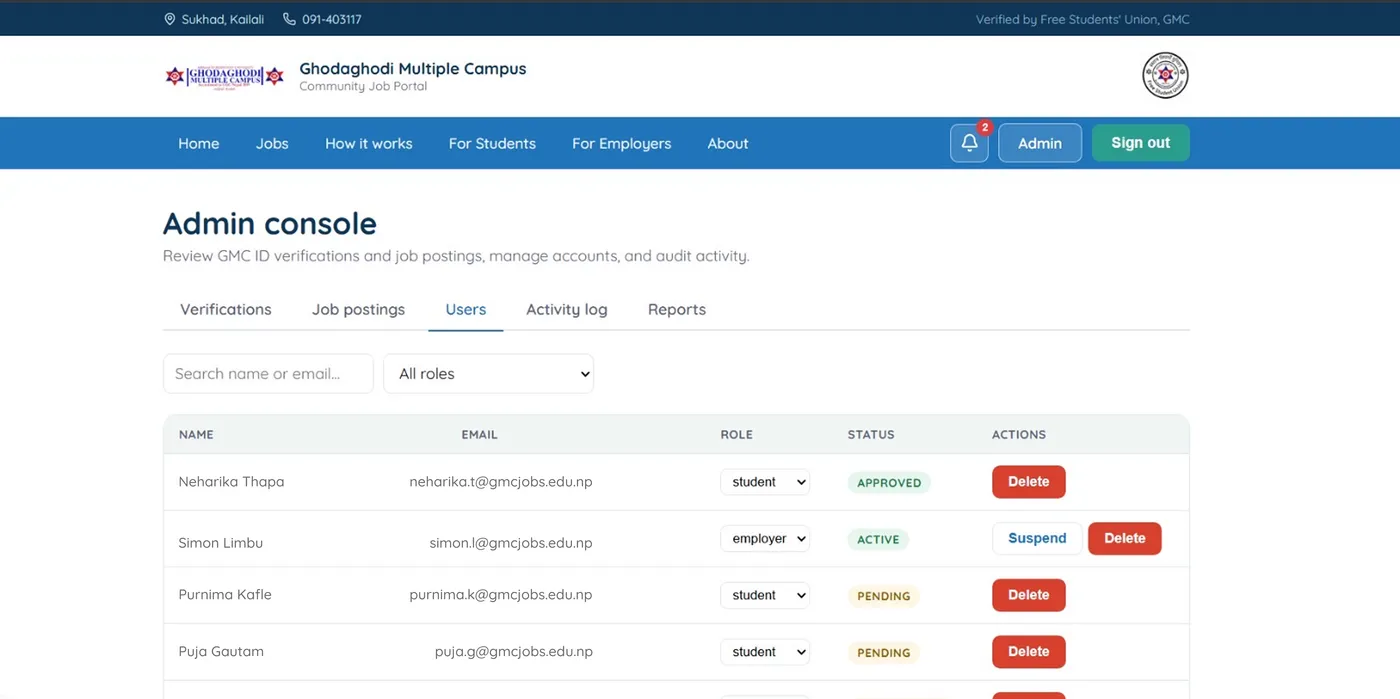Click the Community Job Portal subtitle
1400x699 pixels.
(363, 87)
